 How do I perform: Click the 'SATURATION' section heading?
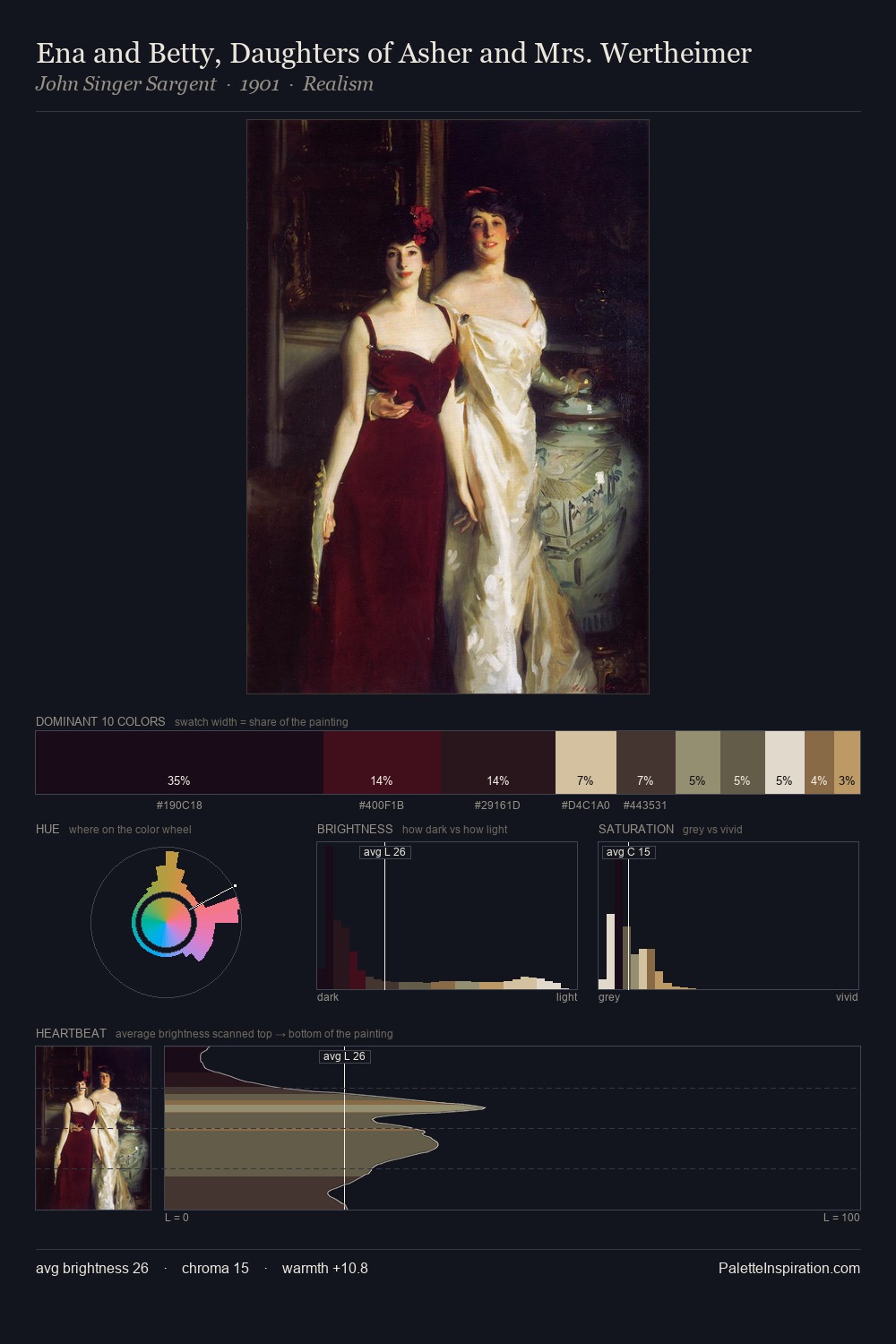pos(636,829)
